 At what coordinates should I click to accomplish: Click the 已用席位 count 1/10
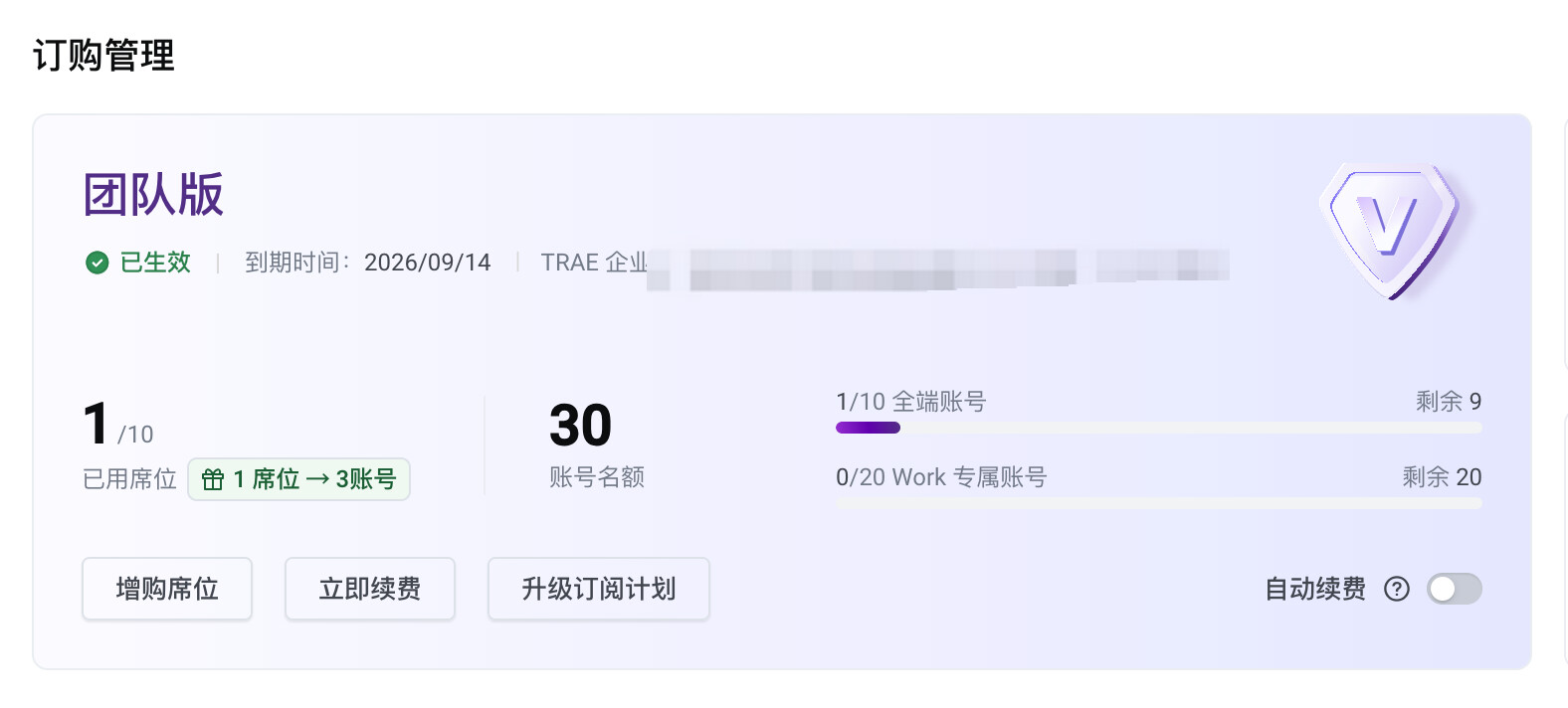point(118,425)
